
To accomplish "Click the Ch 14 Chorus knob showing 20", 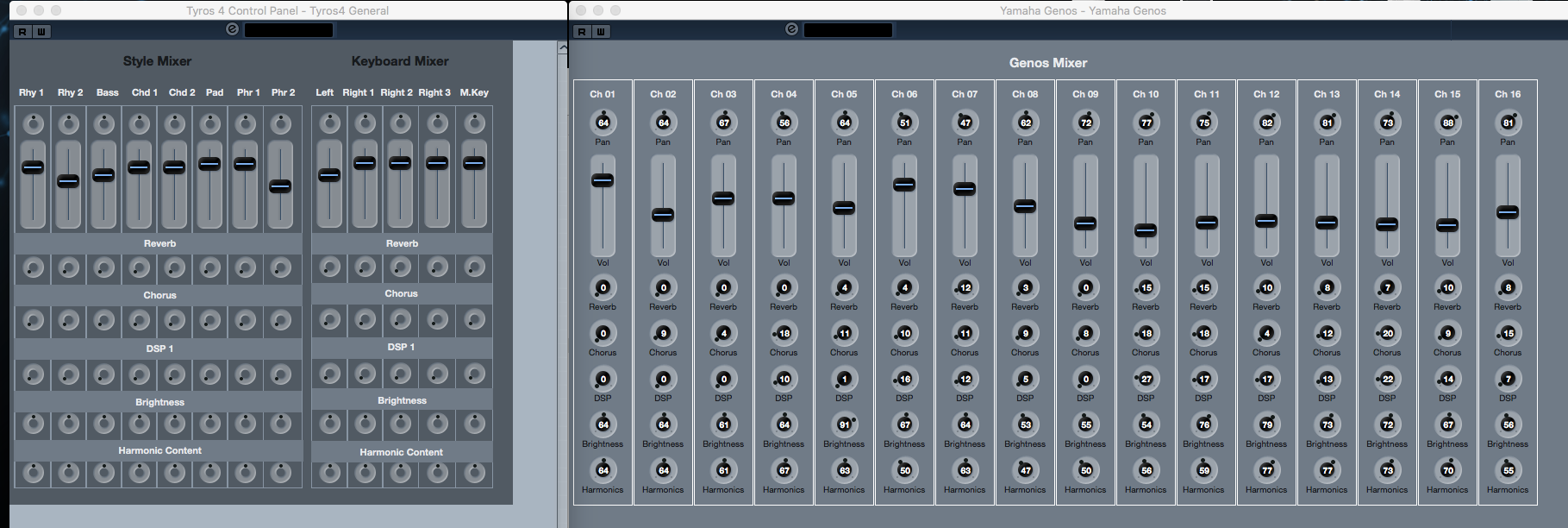I will (x=1387, y=333).
